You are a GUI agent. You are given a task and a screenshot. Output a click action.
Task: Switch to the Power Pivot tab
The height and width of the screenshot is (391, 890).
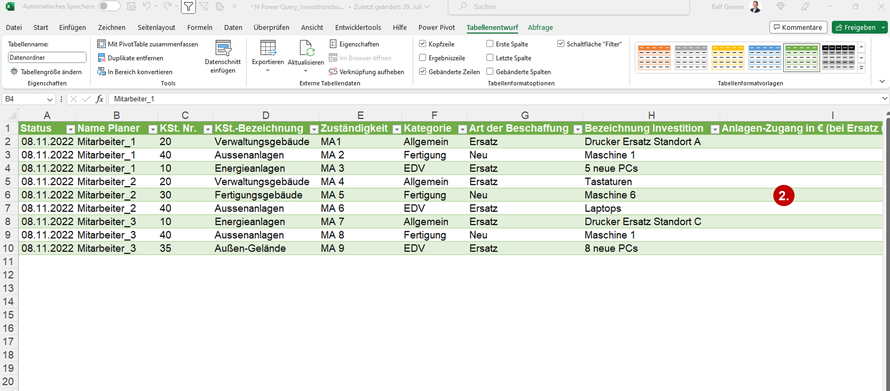pyautogui.click(x=436, y=27)
